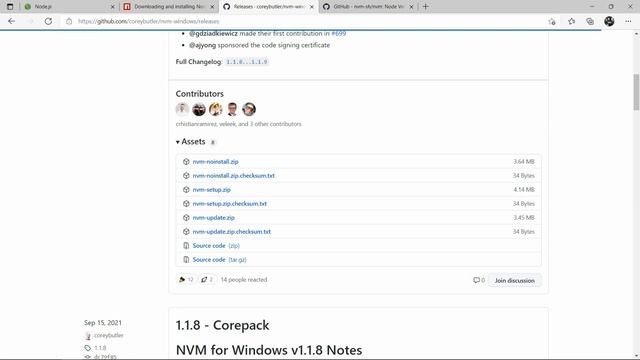Download nvm-noinstall.zip
This screenshot has height=360, width=640.
(x=216, y=162)
